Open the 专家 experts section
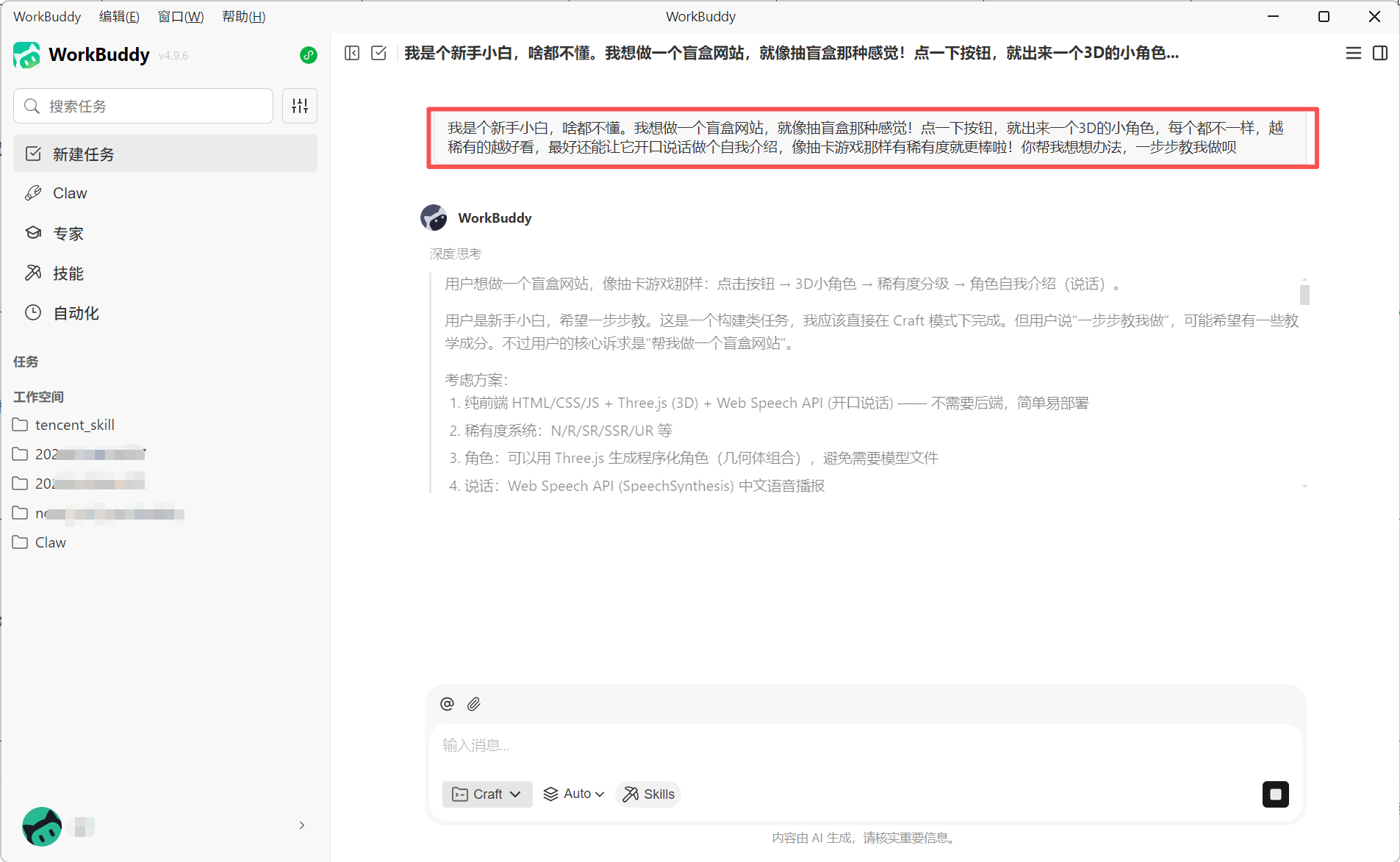 coord(165,233)
